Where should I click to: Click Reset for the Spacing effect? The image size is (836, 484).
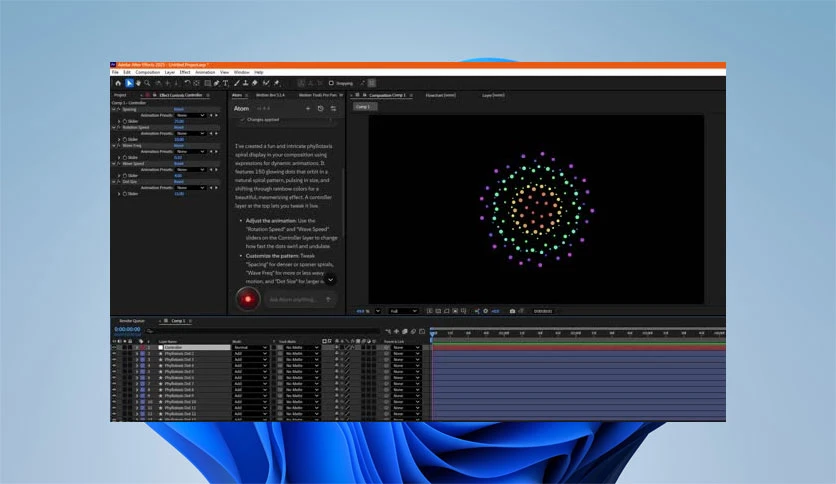(179, 109)
